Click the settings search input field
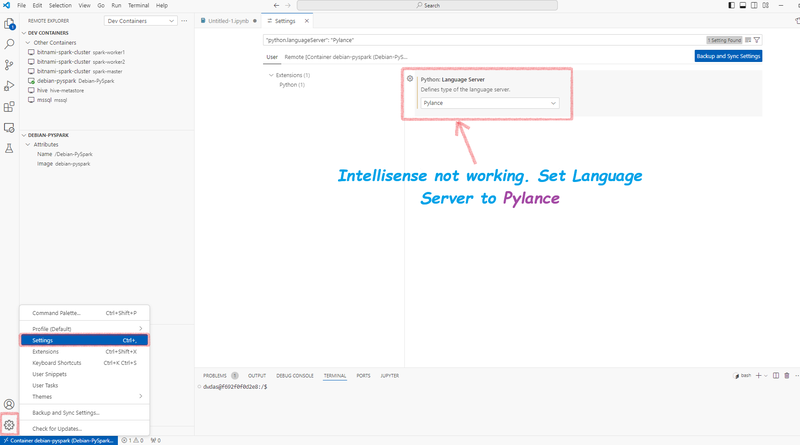 484,40
